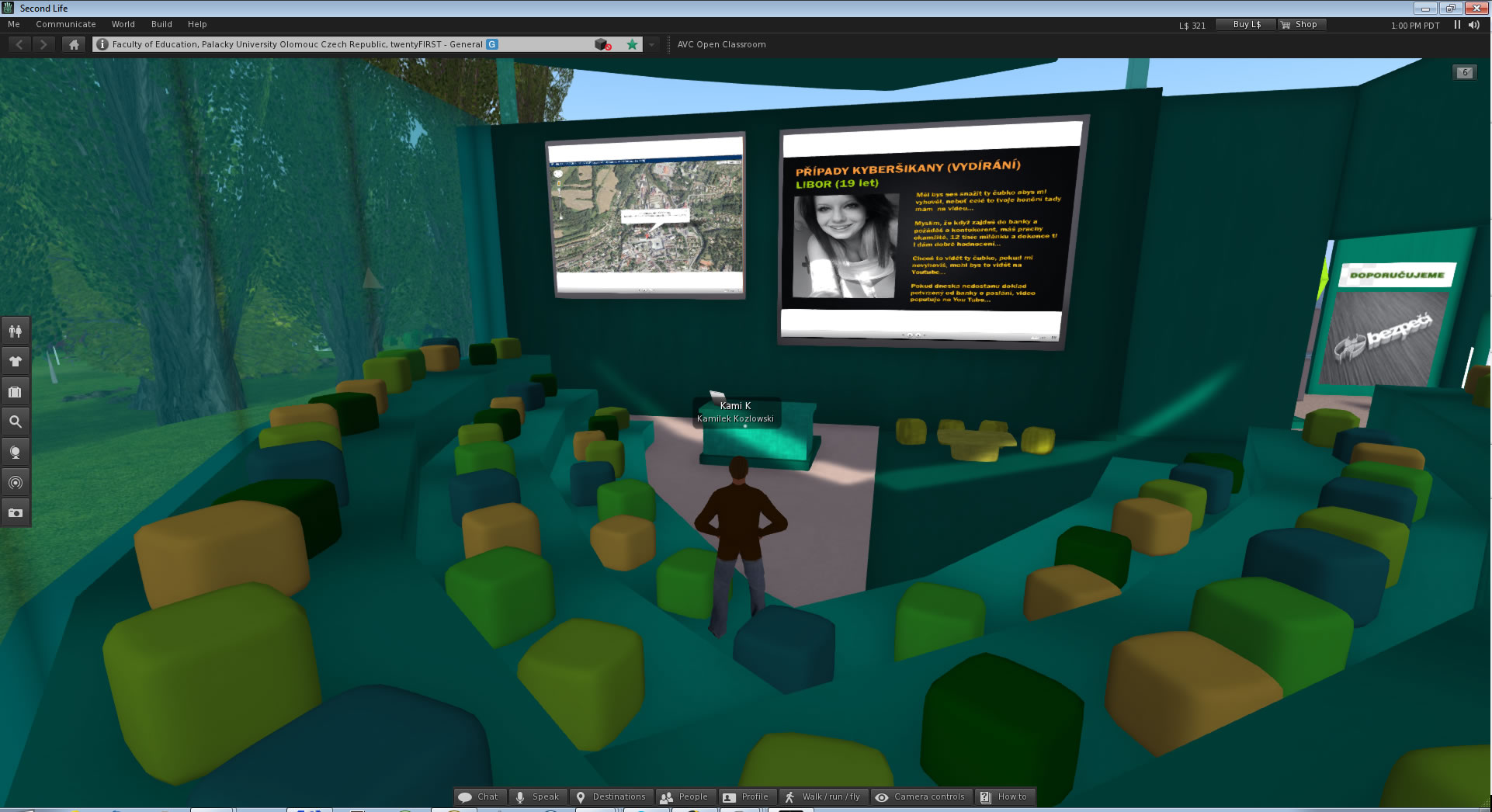Open the Chat toolbar button
Viewport: 1492px width, 812px height.
(480, 797)
